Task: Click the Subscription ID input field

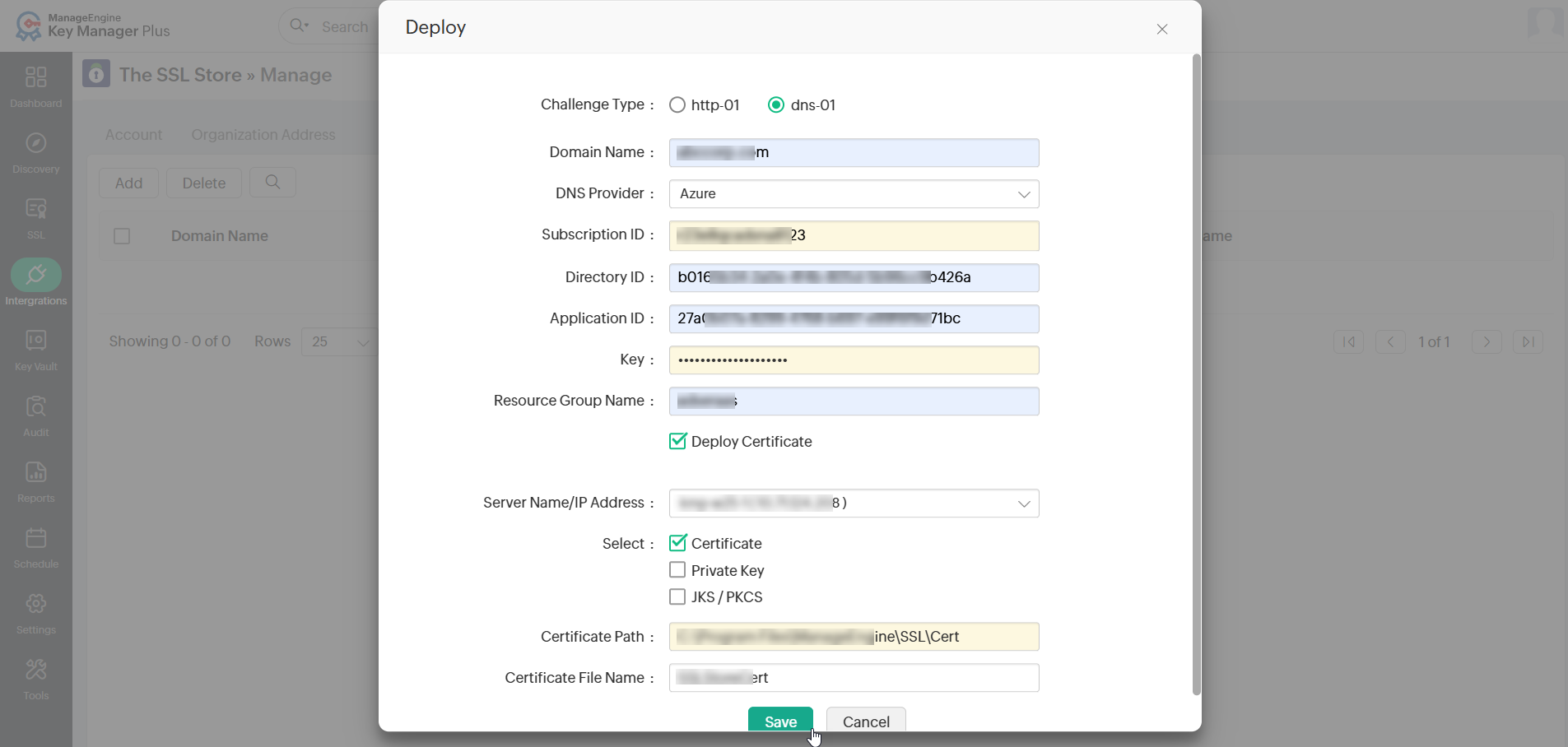Action: [x=854, y=236]
